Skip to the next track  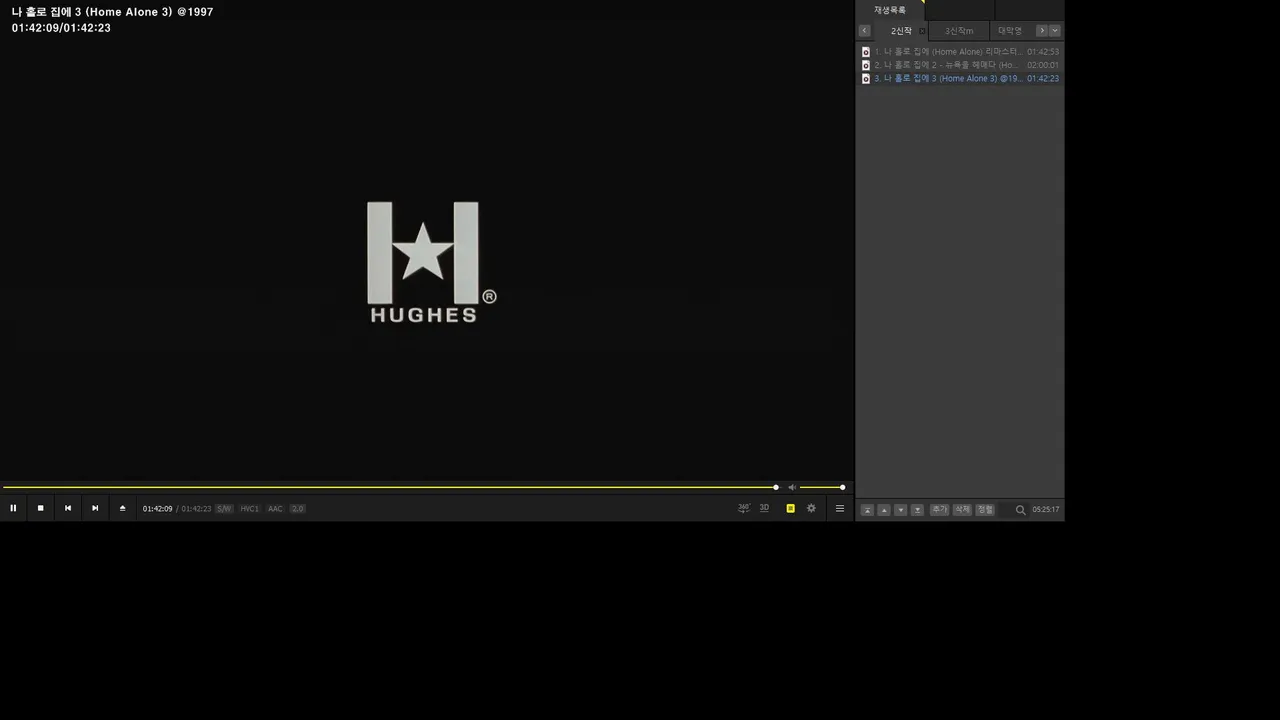[95, 508]
